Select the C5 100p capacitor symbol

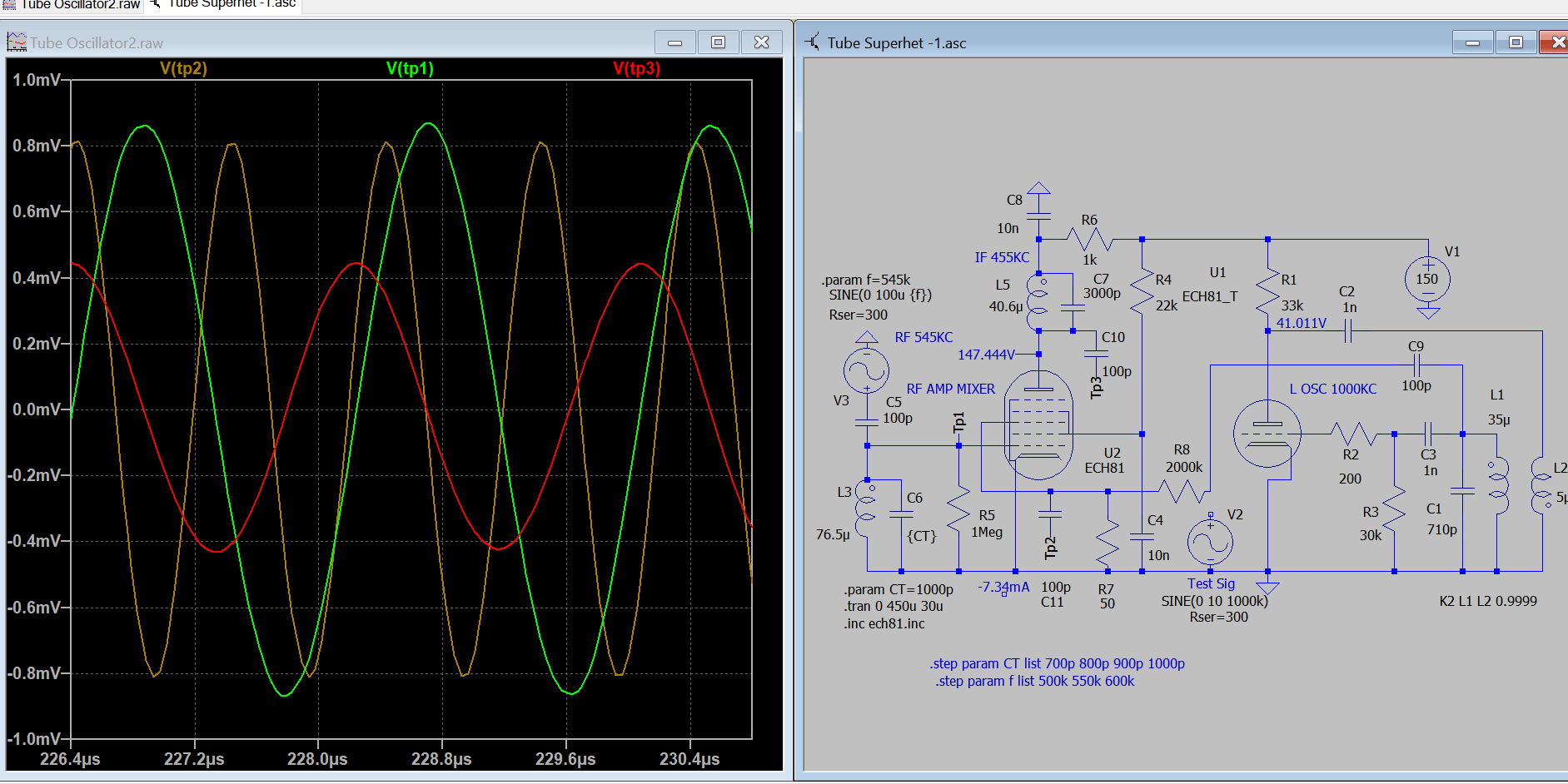click(x=866, y=422)
